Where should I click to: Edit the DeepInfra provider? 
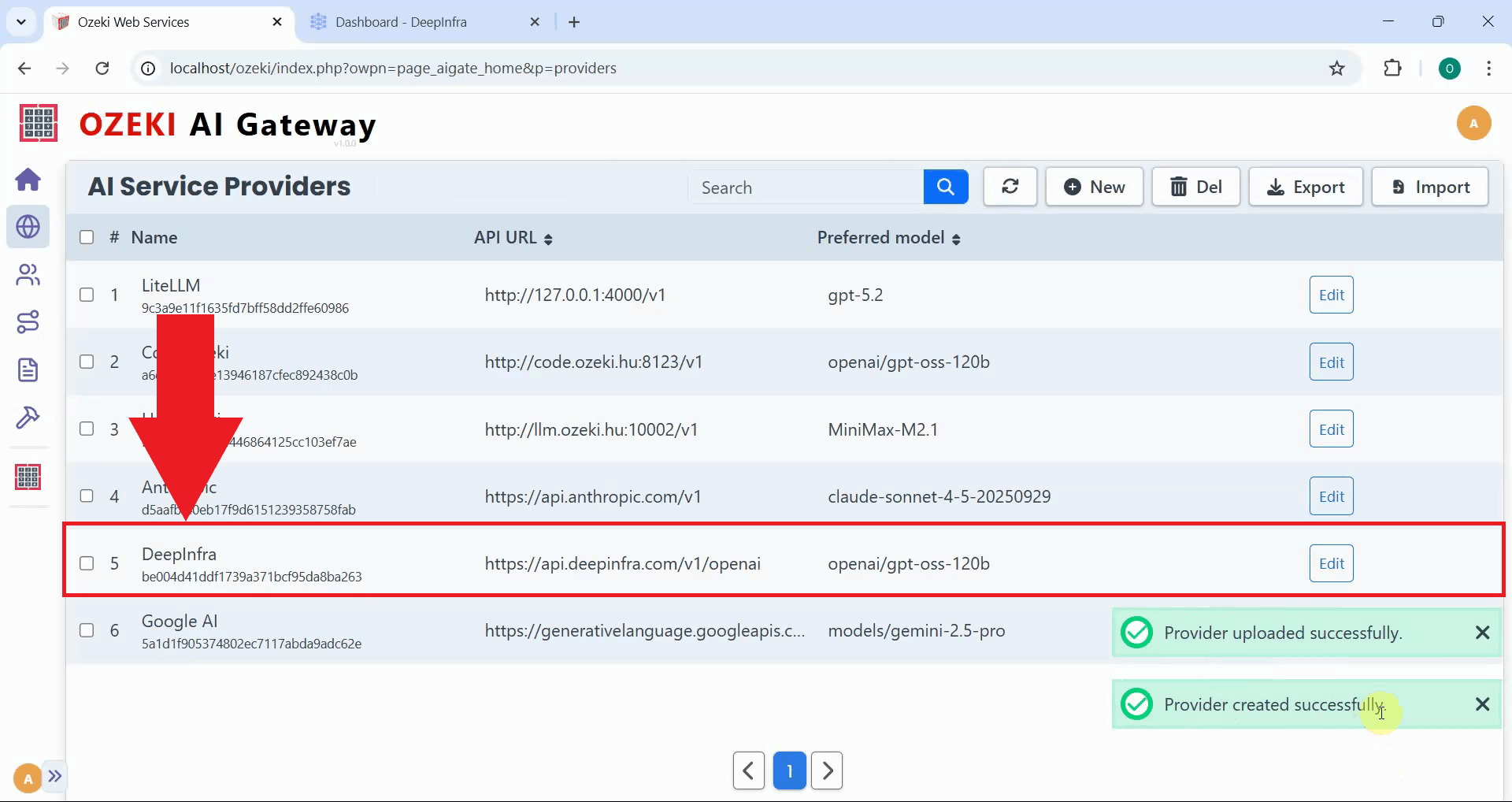point(1331,563)
